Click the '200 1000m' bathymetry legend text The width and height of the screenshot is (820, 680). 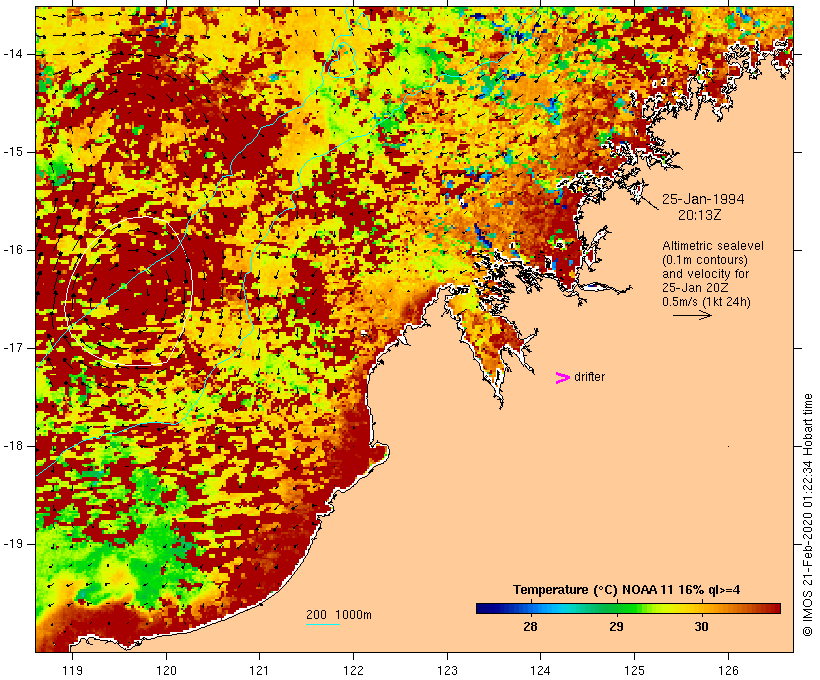click(339, 615)
